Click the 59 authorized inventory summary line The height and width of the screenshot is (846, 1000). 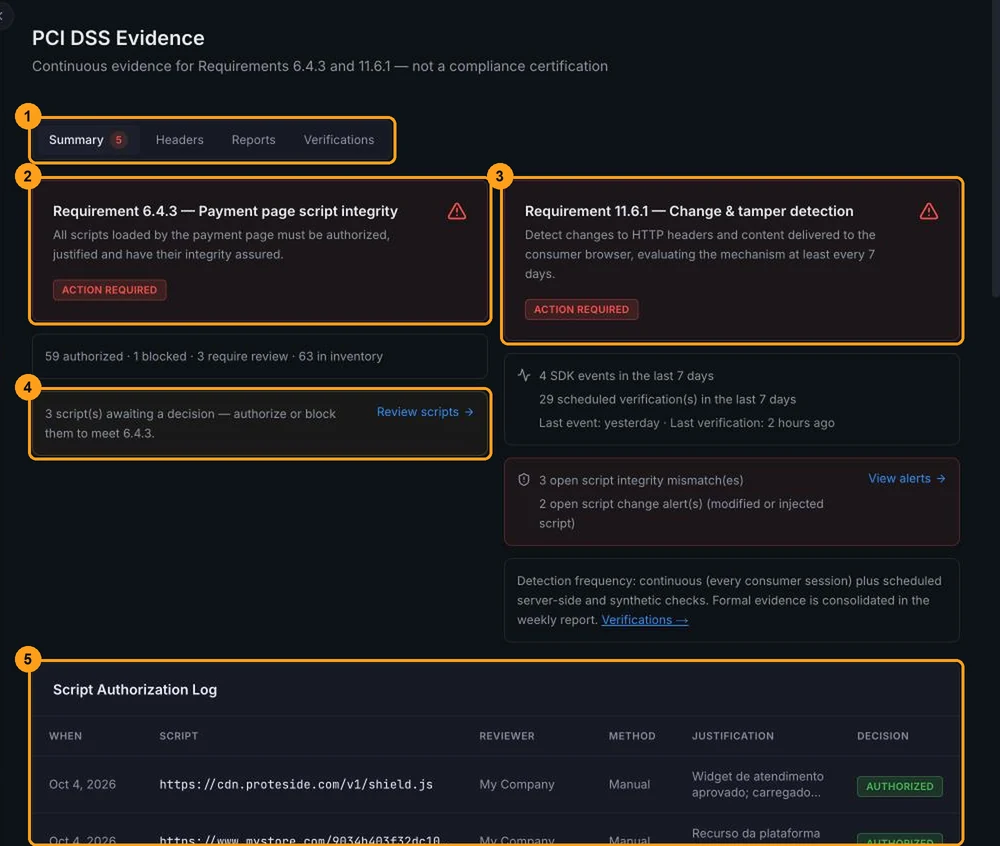214,356
